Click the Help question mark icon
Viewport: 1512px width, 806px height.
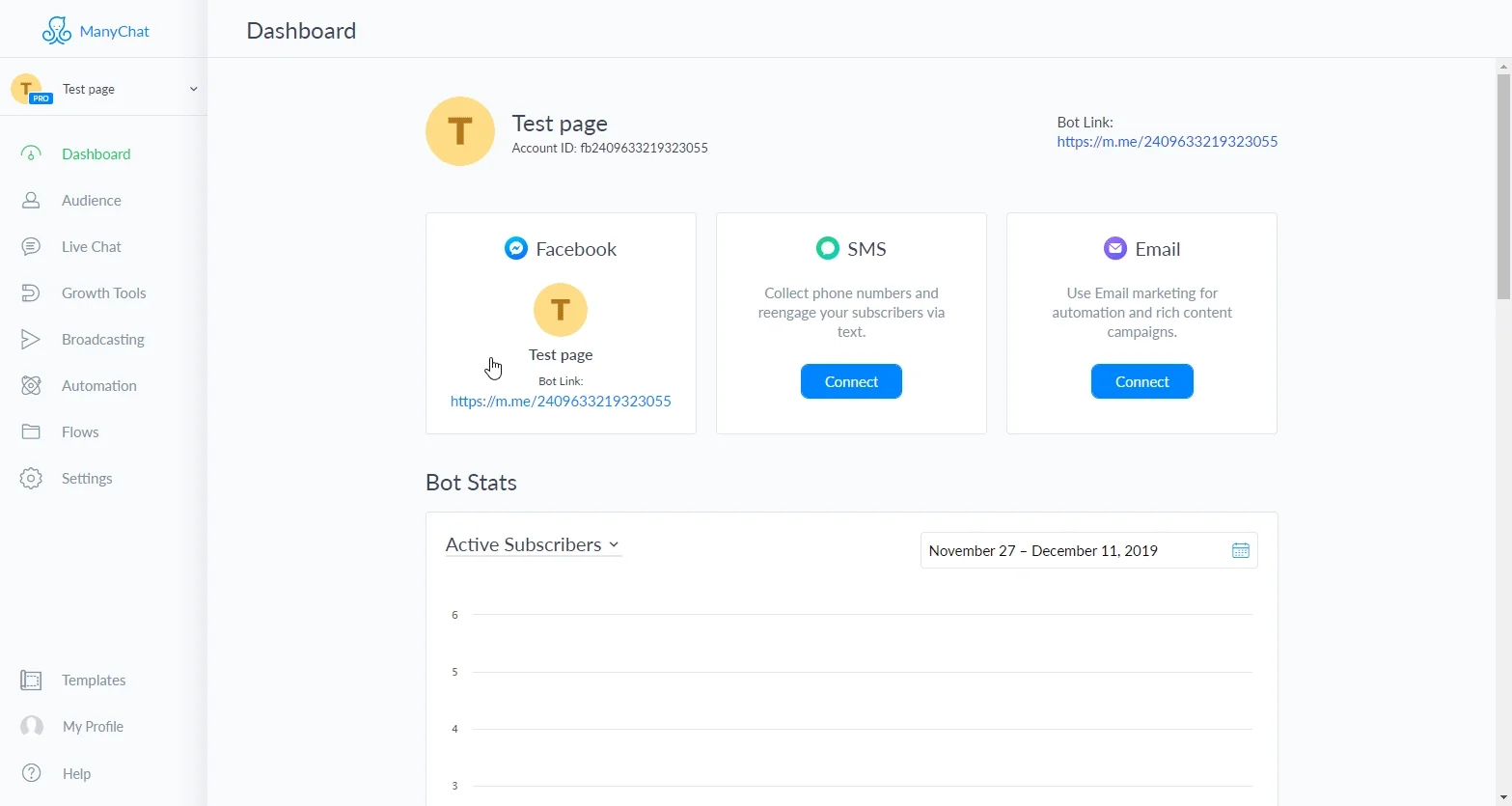[32, 773]
